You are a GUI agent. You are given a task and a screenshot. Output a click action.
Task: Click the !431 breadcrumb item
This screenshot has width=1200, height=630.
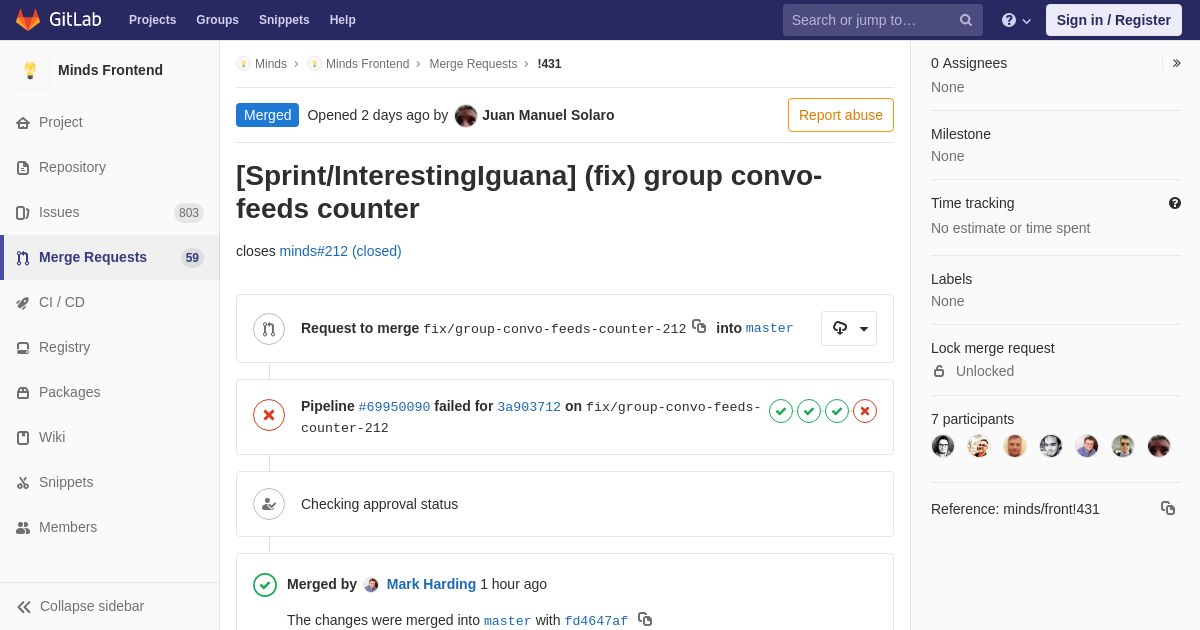[549, 64]
